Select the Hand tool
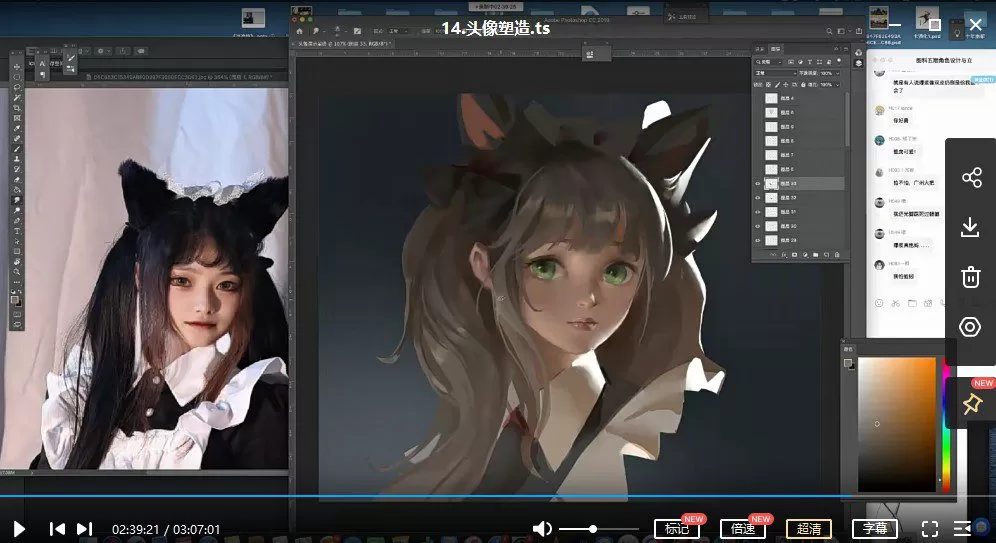The height and width of the screenshot is (543, 996). 17,262
